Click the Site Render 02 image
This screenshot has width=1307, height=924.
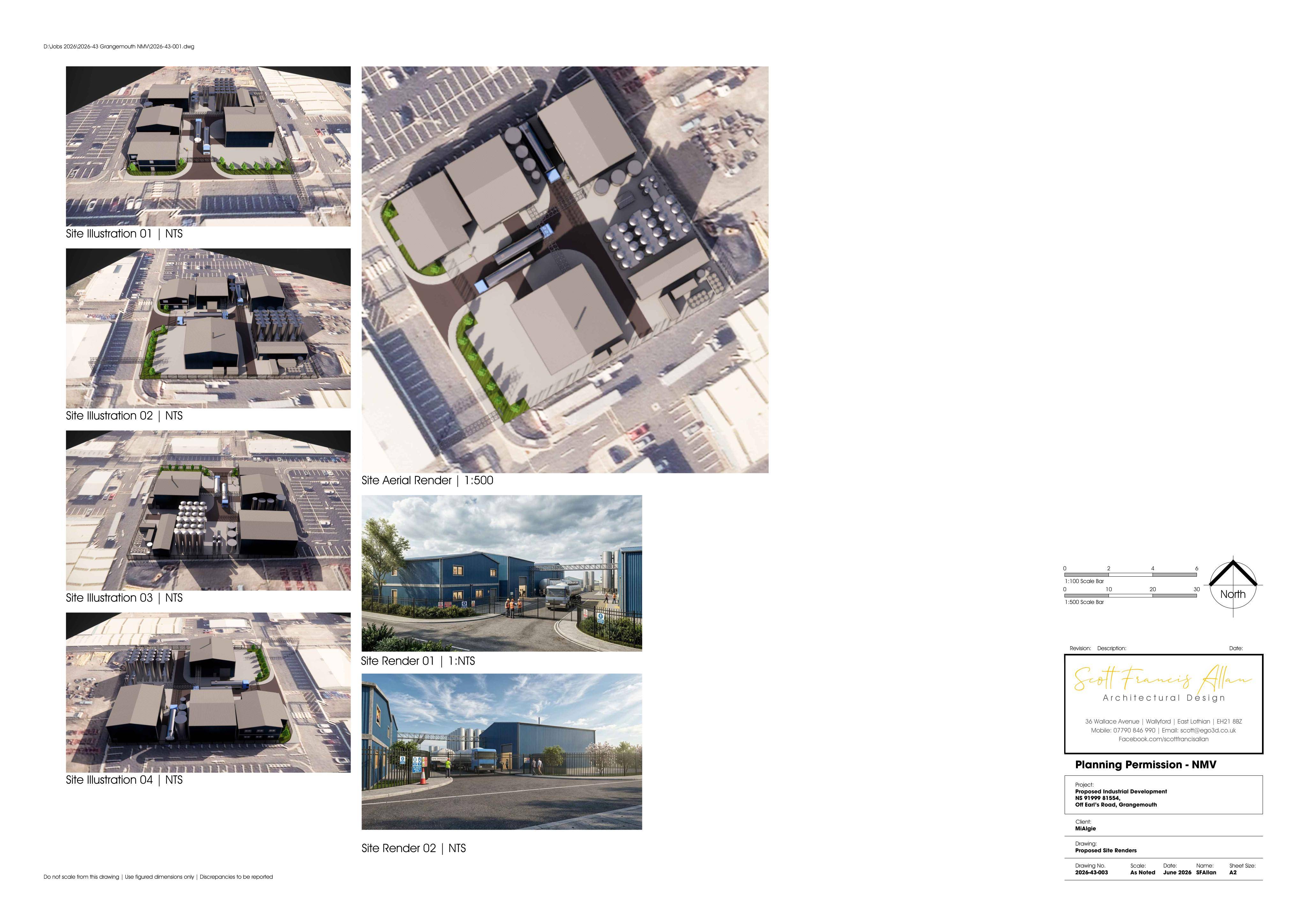pos(502,751)
